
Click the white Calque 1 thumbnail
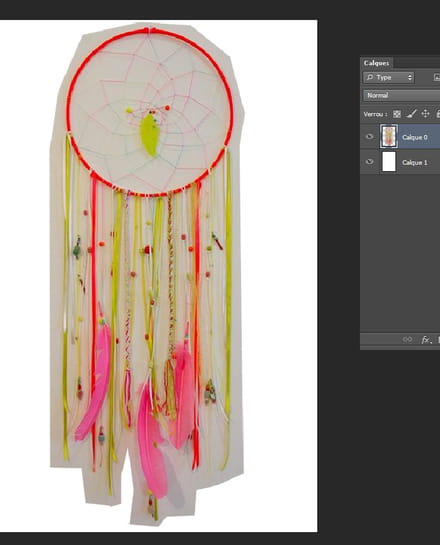[389, 162]
